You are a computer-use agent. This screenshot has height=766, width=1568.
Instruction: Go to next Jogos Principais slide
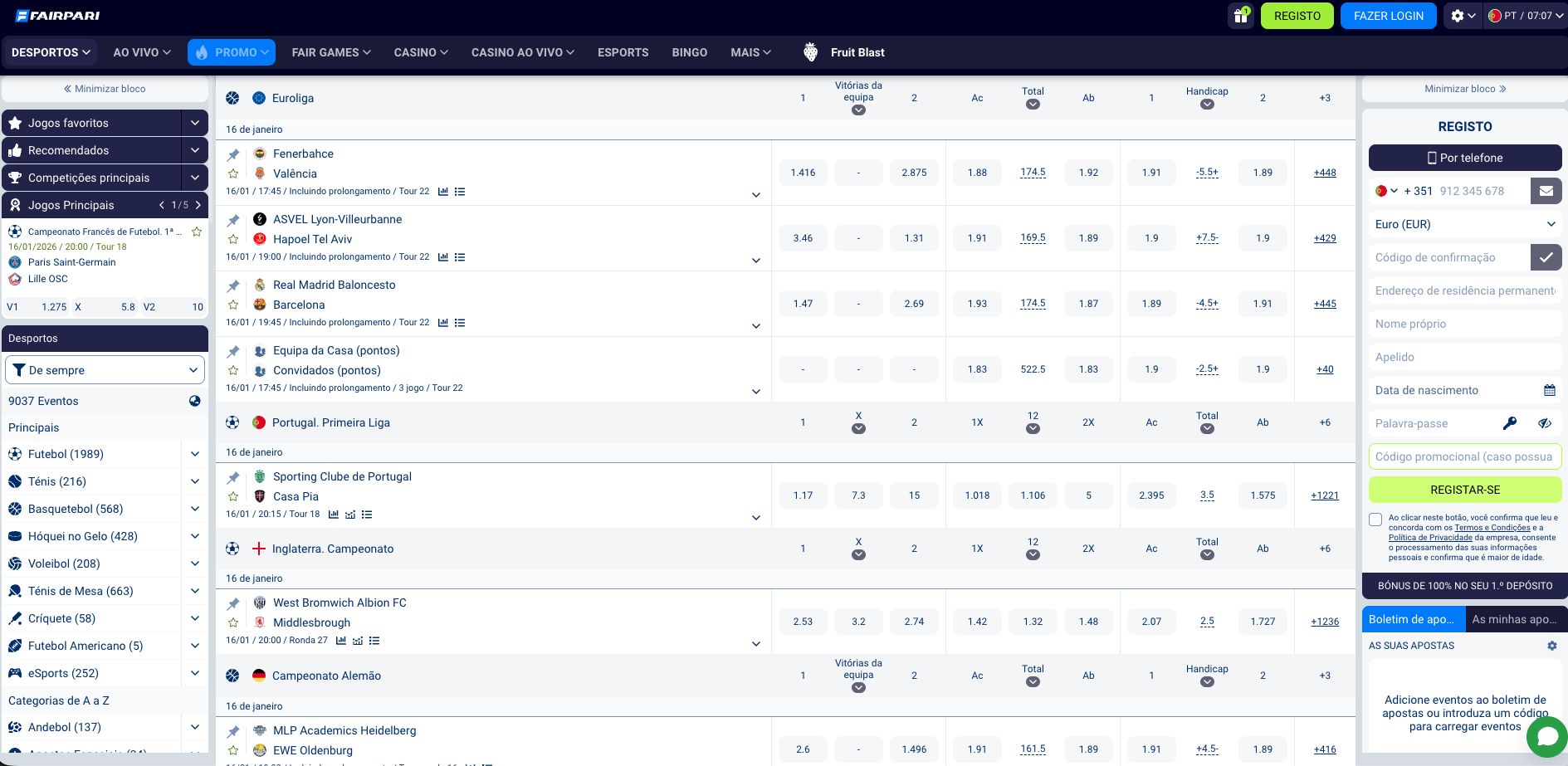pyautogui.click(x=198, y=205)
